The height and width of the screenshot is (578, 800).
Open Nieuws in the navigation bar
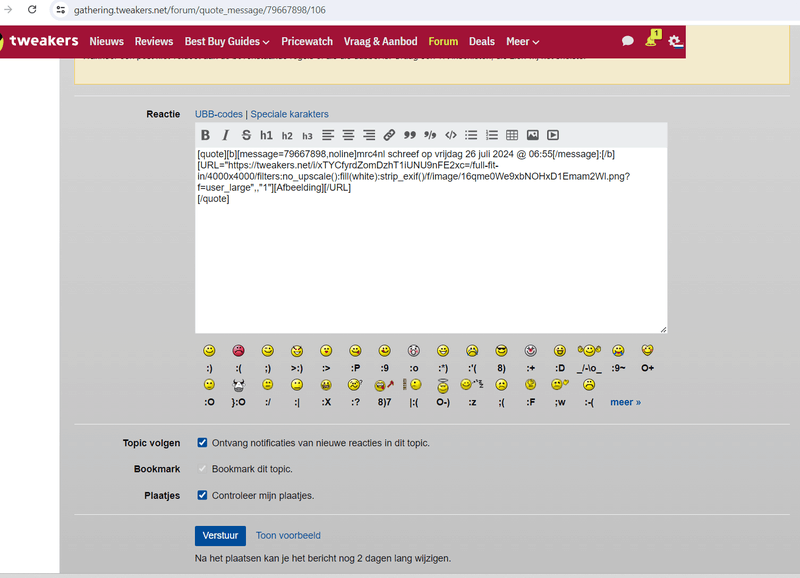107,41
